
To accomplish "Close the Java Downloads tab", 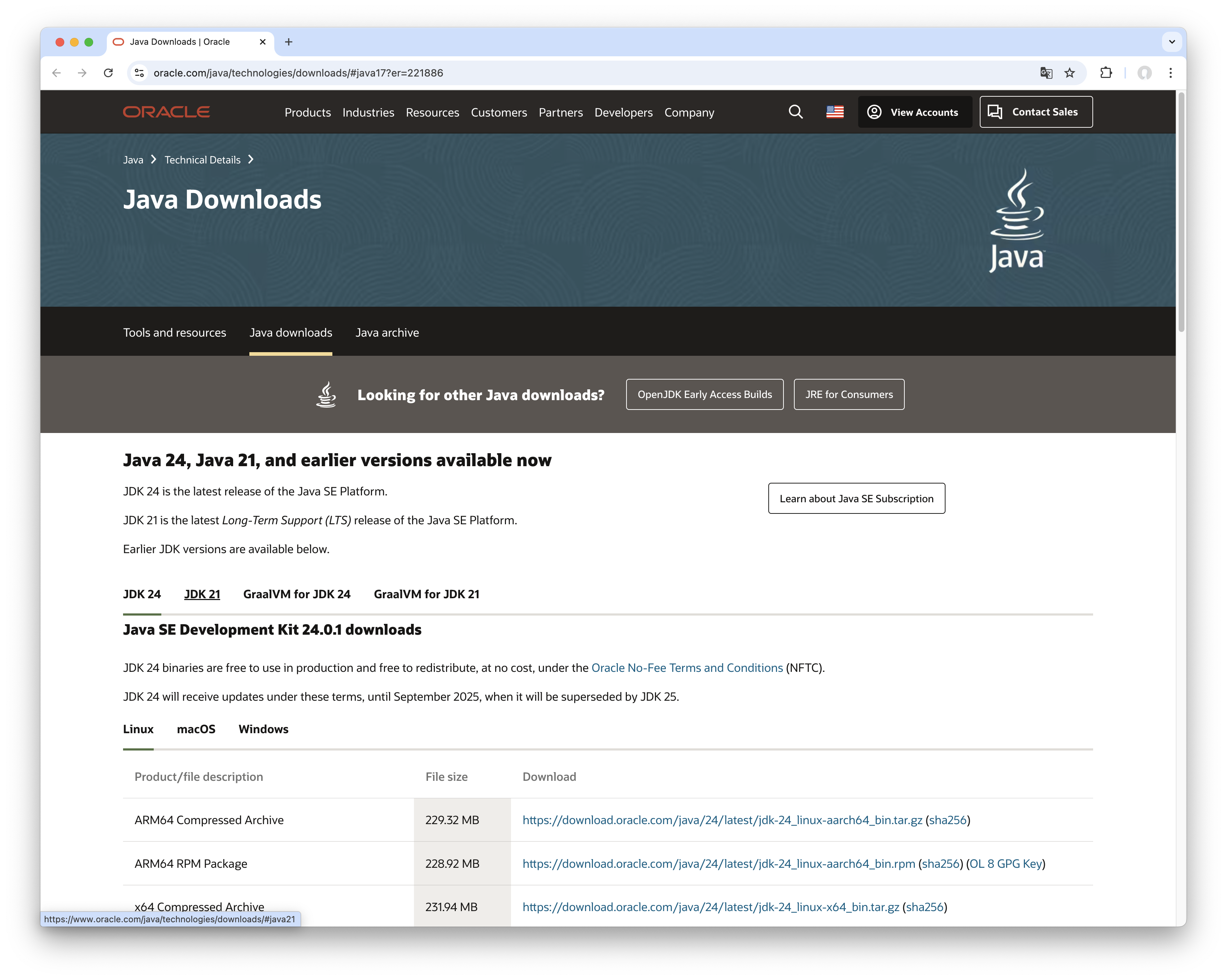I will [262, 42].
